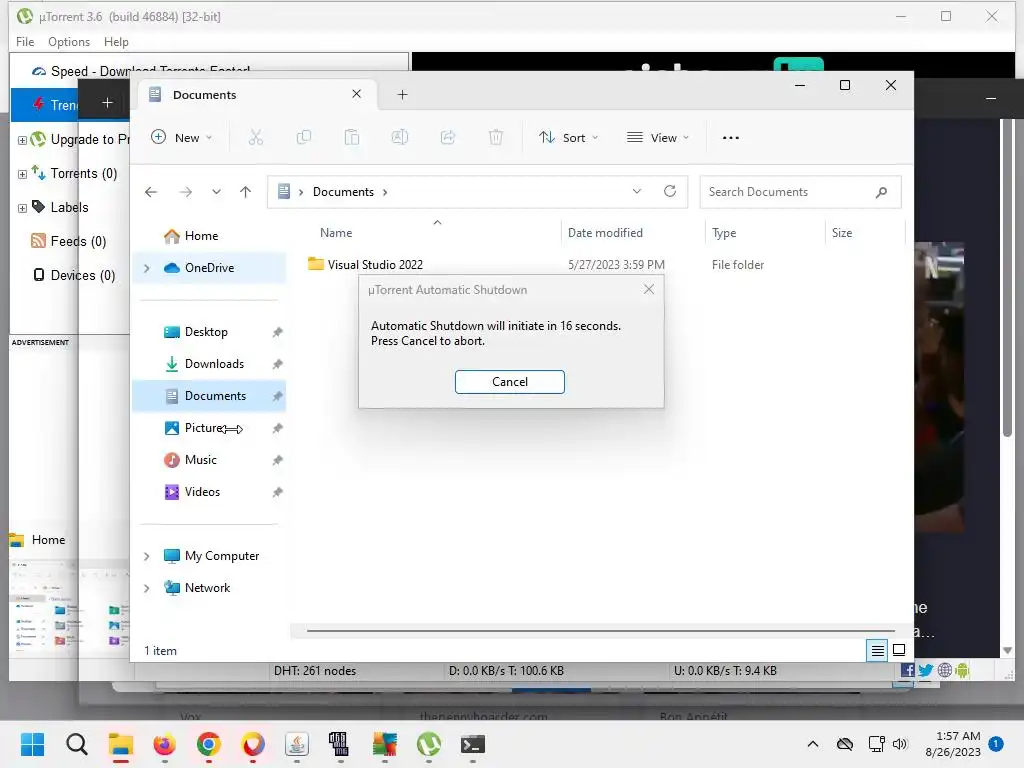Sort by the Type column header

pyautogui.click(x=724, y=232)
